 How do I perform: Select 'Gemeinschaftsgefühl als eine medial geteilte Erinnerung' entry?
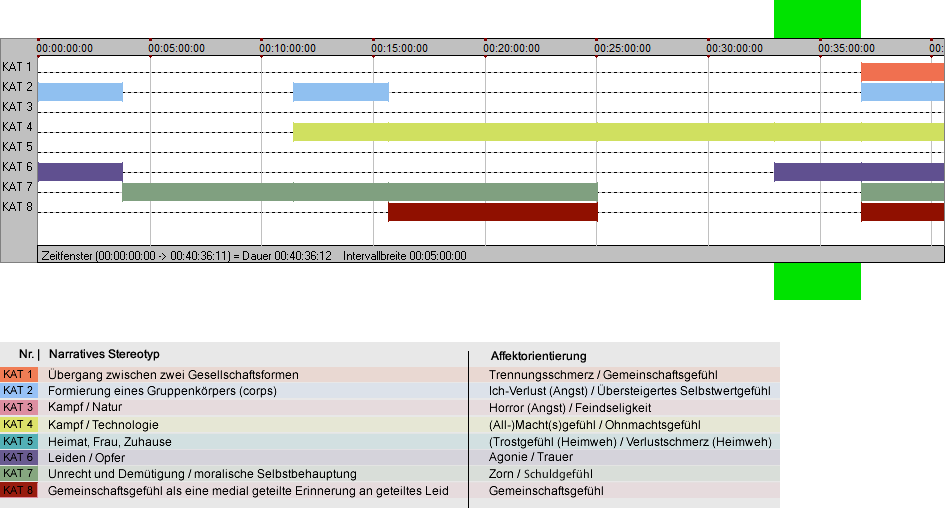[x=248, y=491]
